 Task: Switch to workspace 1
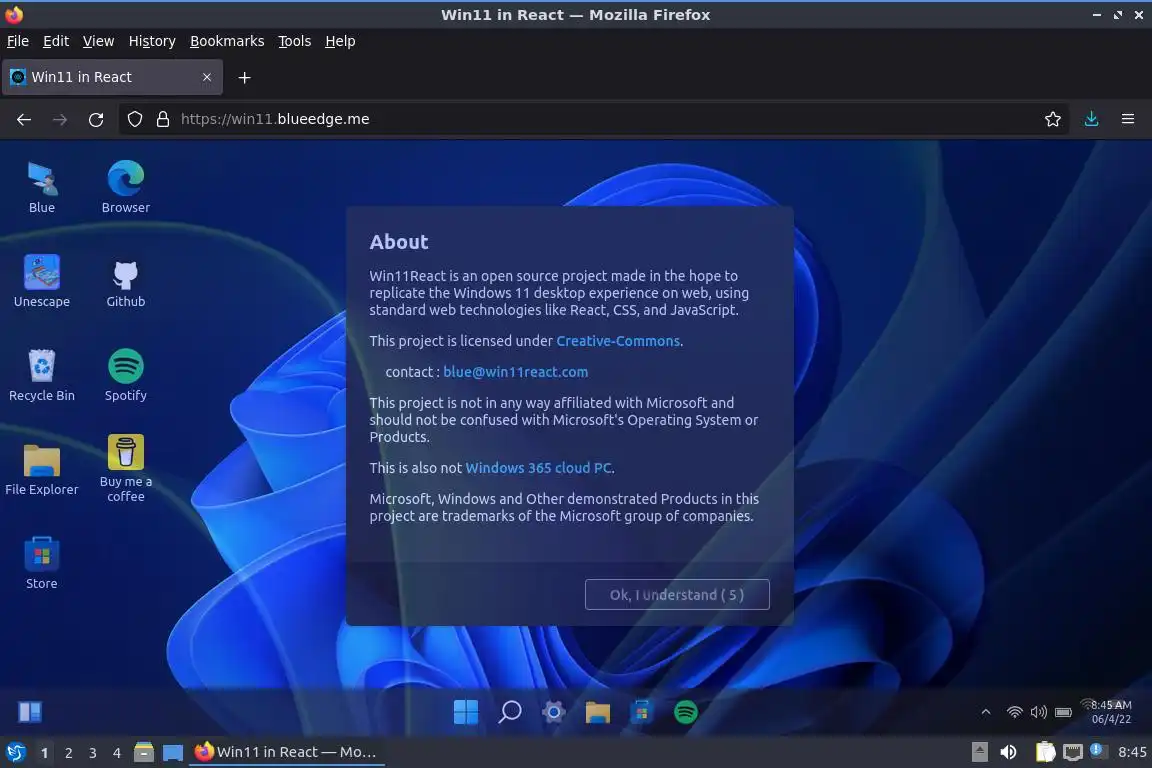tap(44, 753)
